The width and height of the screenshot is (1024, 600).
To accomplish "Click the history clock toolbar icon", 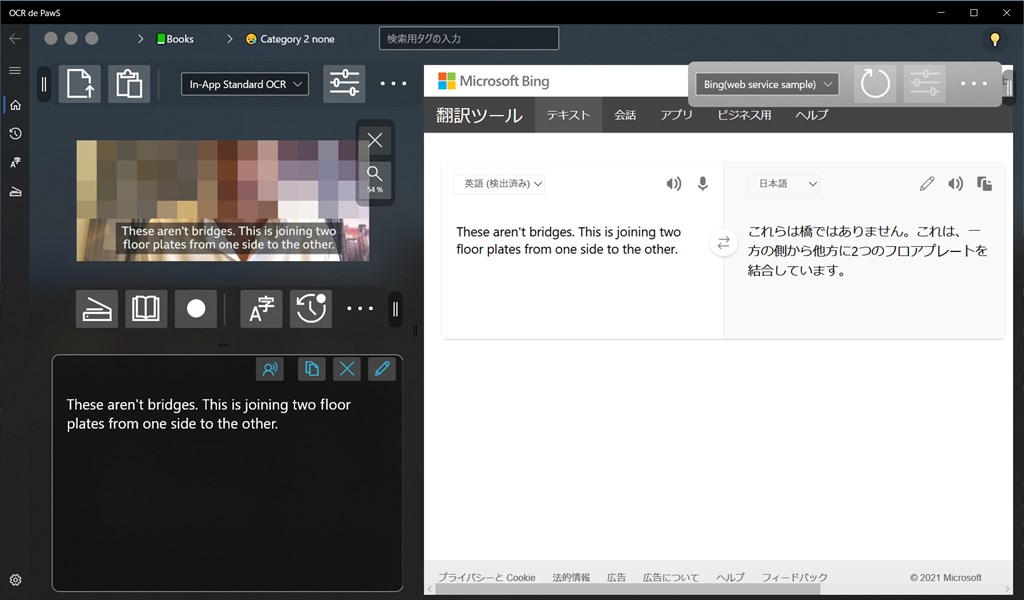I will point(311,309).
